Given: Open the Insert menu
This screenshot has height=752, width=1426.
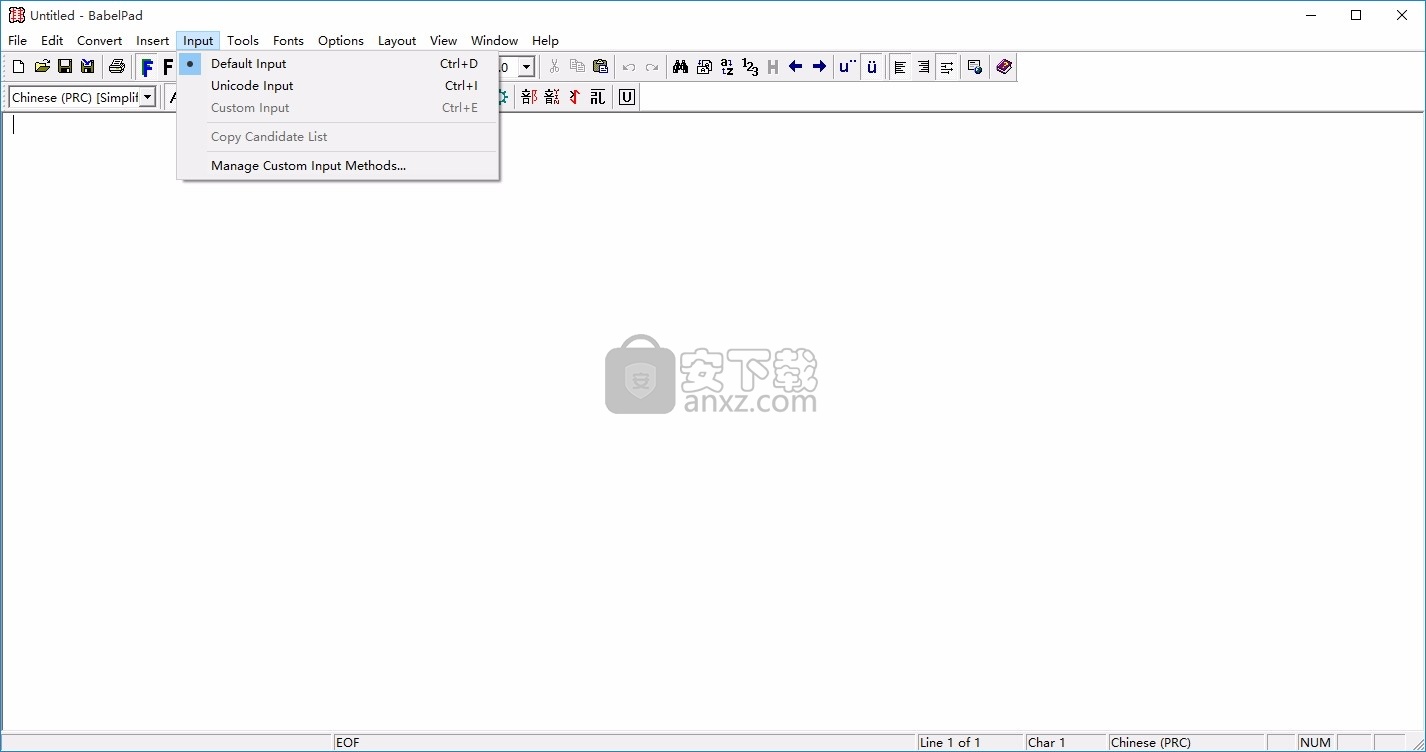Looking at the screenshot, I should point(153,41).
